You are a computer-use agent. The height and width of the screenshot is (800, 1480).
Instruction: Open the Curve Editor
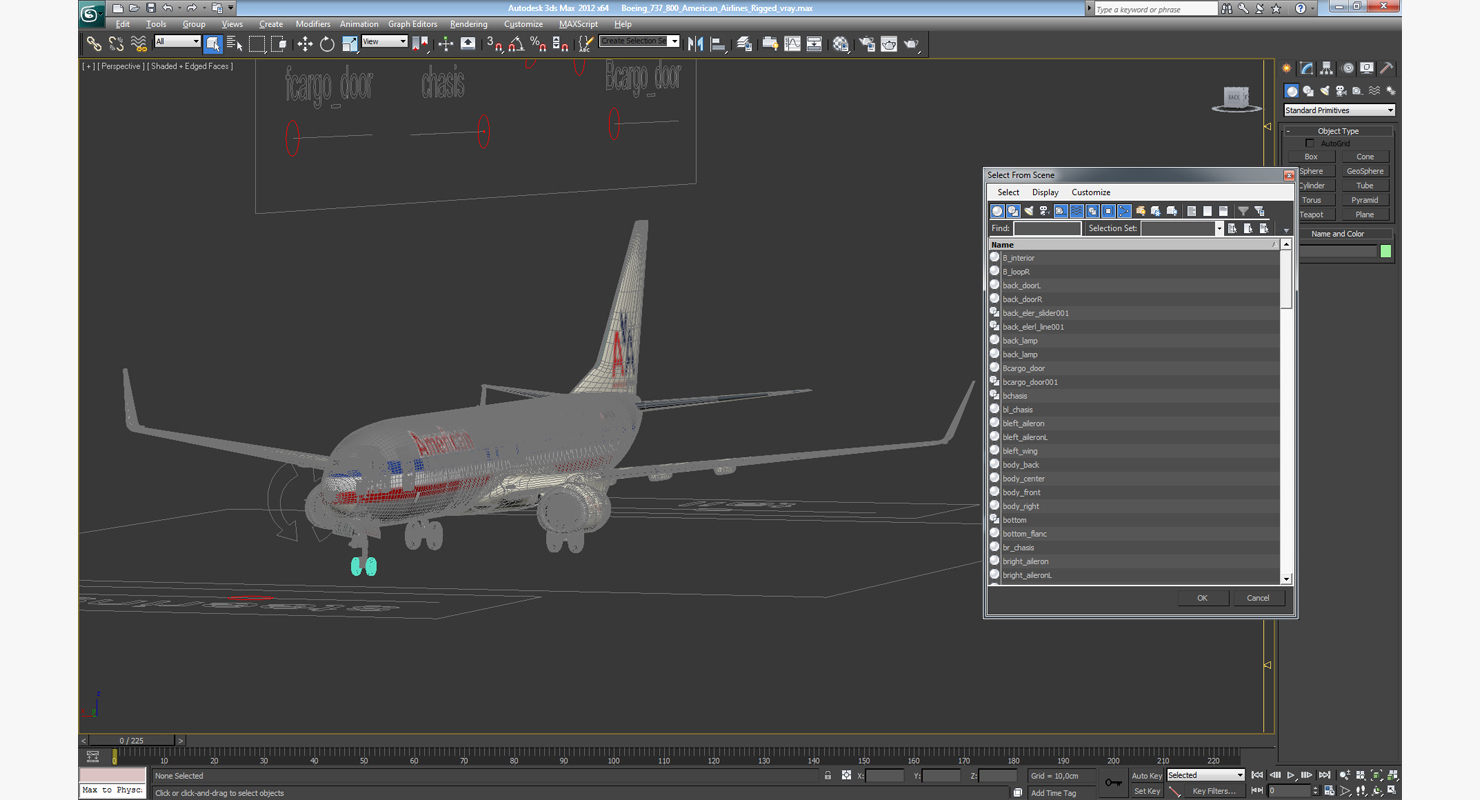[792, 43]
